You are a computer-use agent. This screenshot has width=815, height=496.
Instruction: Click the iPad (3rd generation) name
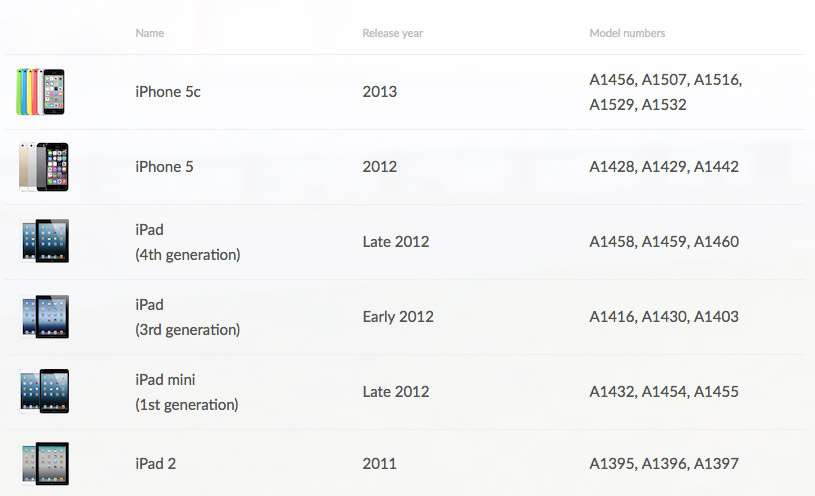coord(188,317)
